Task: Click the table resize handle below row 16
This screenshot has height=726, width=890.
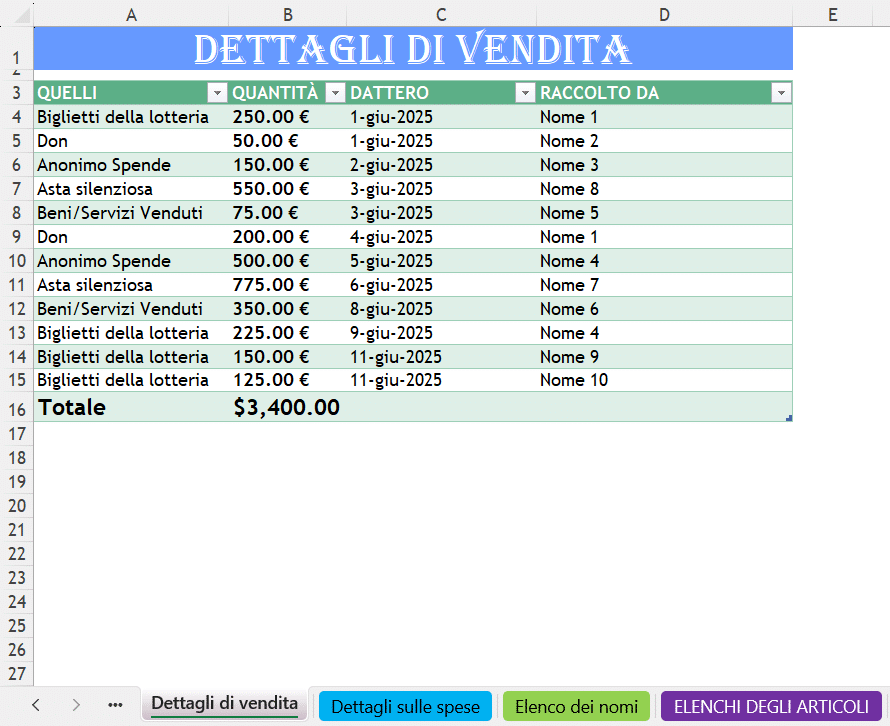Action: pyautogui.click(x=789, y=417)
